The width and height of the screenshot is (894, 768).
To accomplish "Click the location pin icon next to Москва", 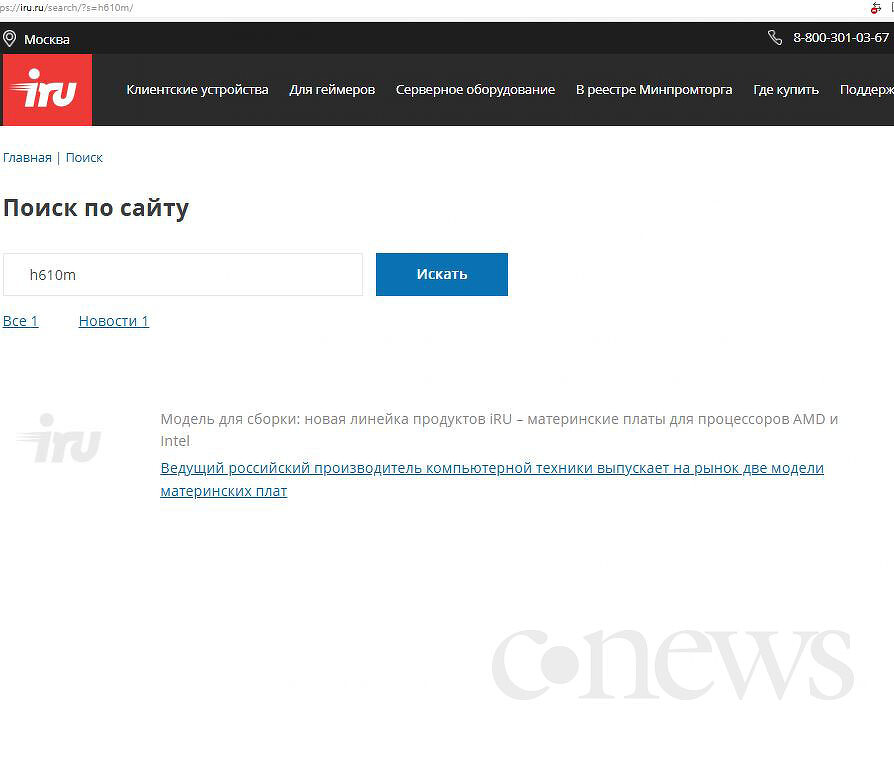I will tap(10, 39).
